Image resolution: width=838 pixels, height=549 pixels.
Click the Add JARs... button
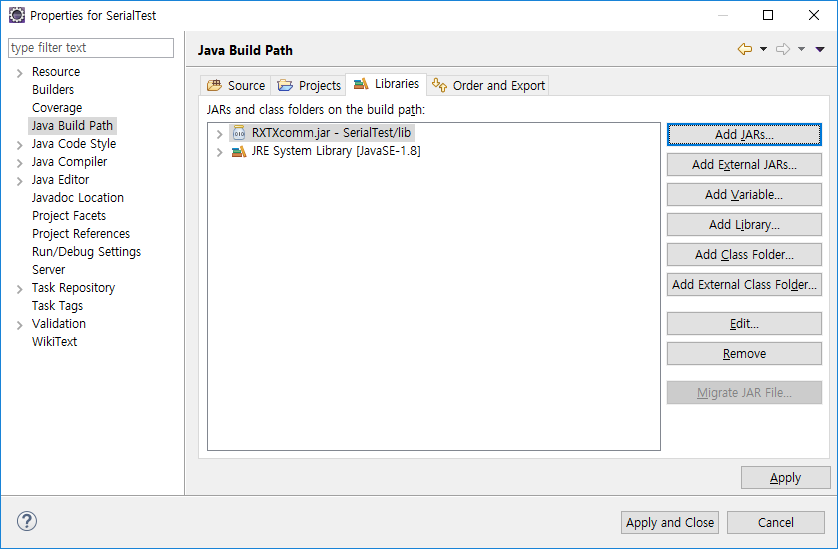(744, 134)
